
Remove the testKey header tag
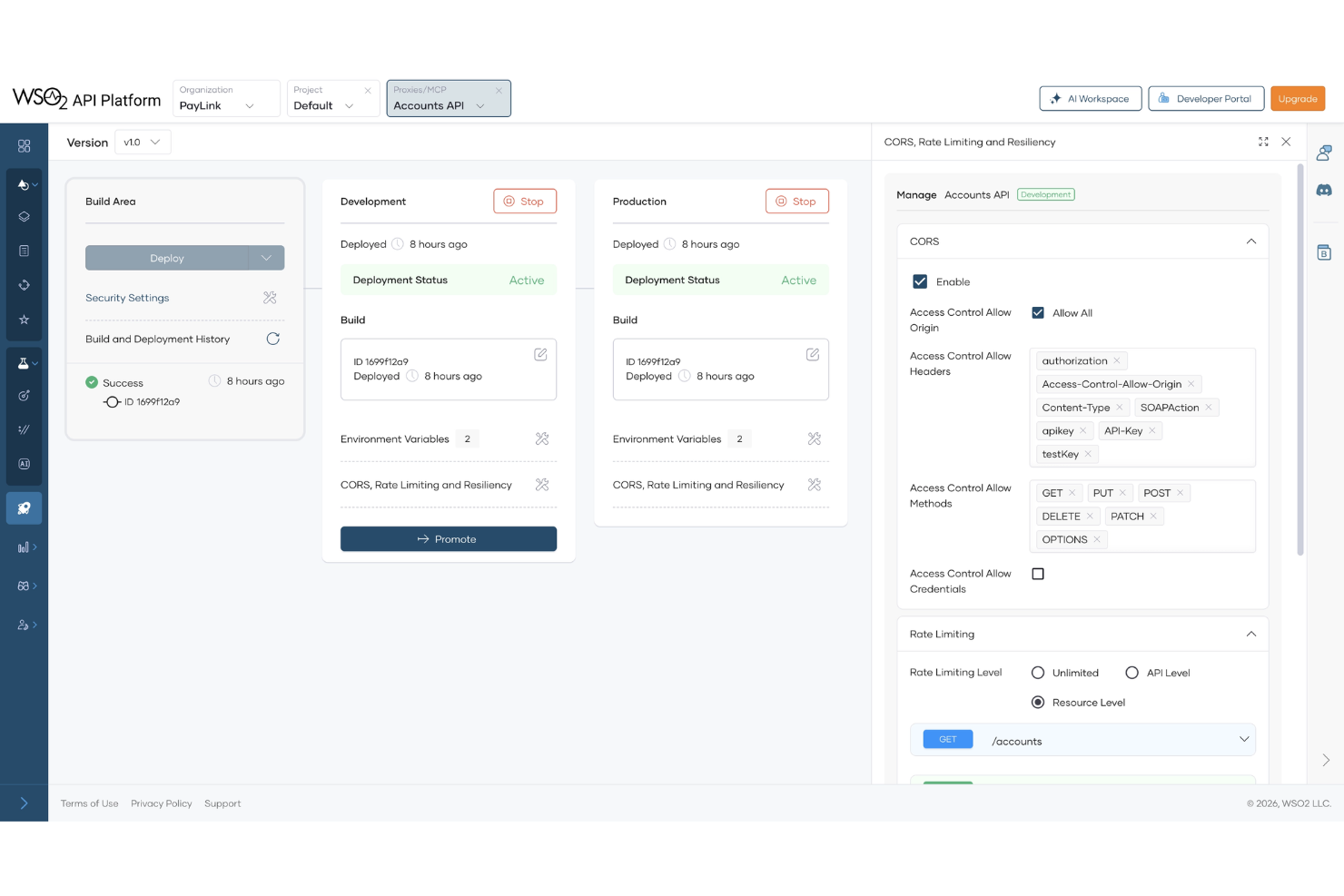[1088, 454]
